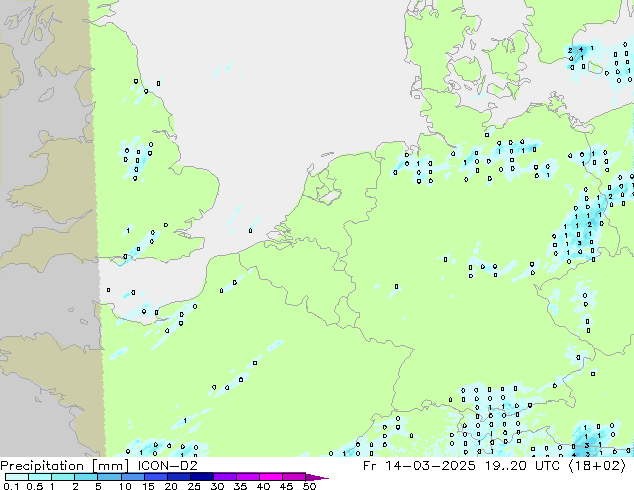This screenshot has height=490, width=634.
Task: Select legend swatch between 10 and 15
Action: click(x=133, y=477)
